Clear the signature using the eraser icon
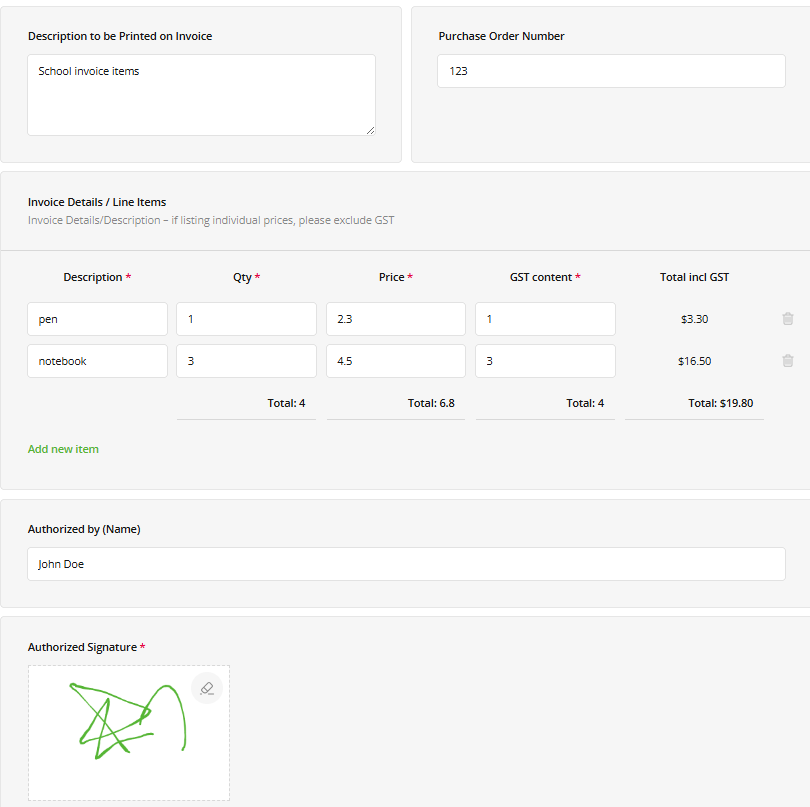The height and width of the screenshot is (807, 810). 207,688
